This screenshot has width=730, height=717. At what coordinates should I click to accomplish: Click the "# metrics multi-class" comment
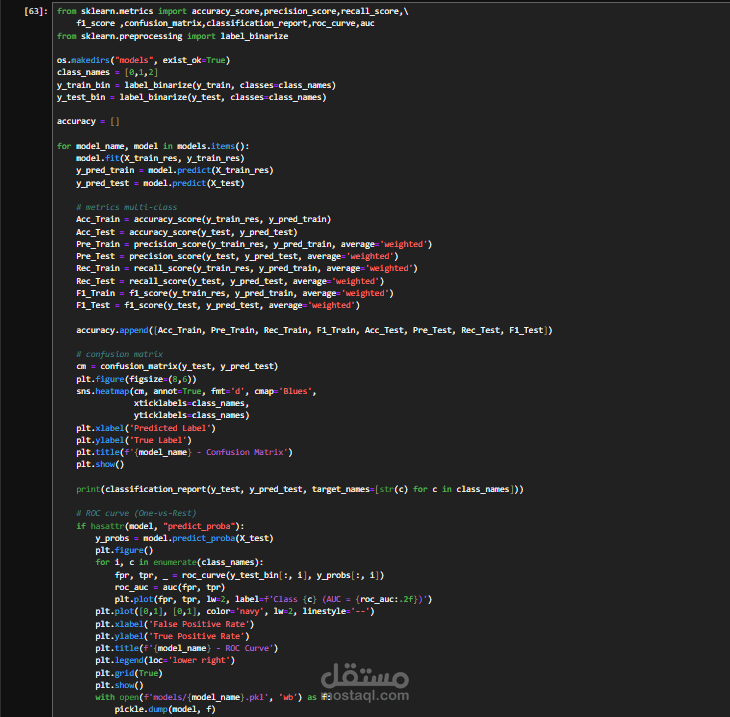pyautogui.click(x=126, y=207)
